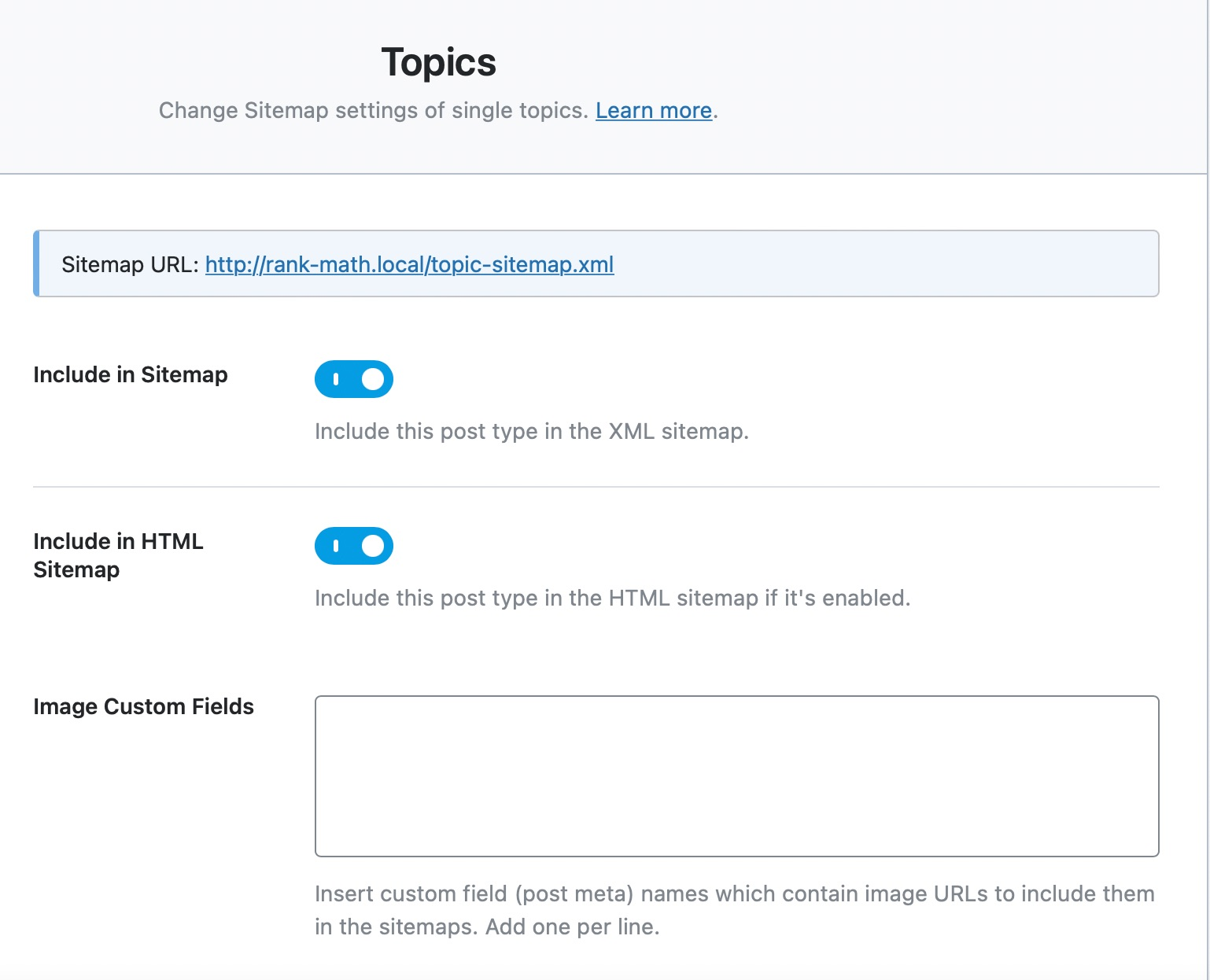This screenshot has height=980, width=1210.
Task: Click the "Image Custom Fields" label
Action: click(143, 706)
